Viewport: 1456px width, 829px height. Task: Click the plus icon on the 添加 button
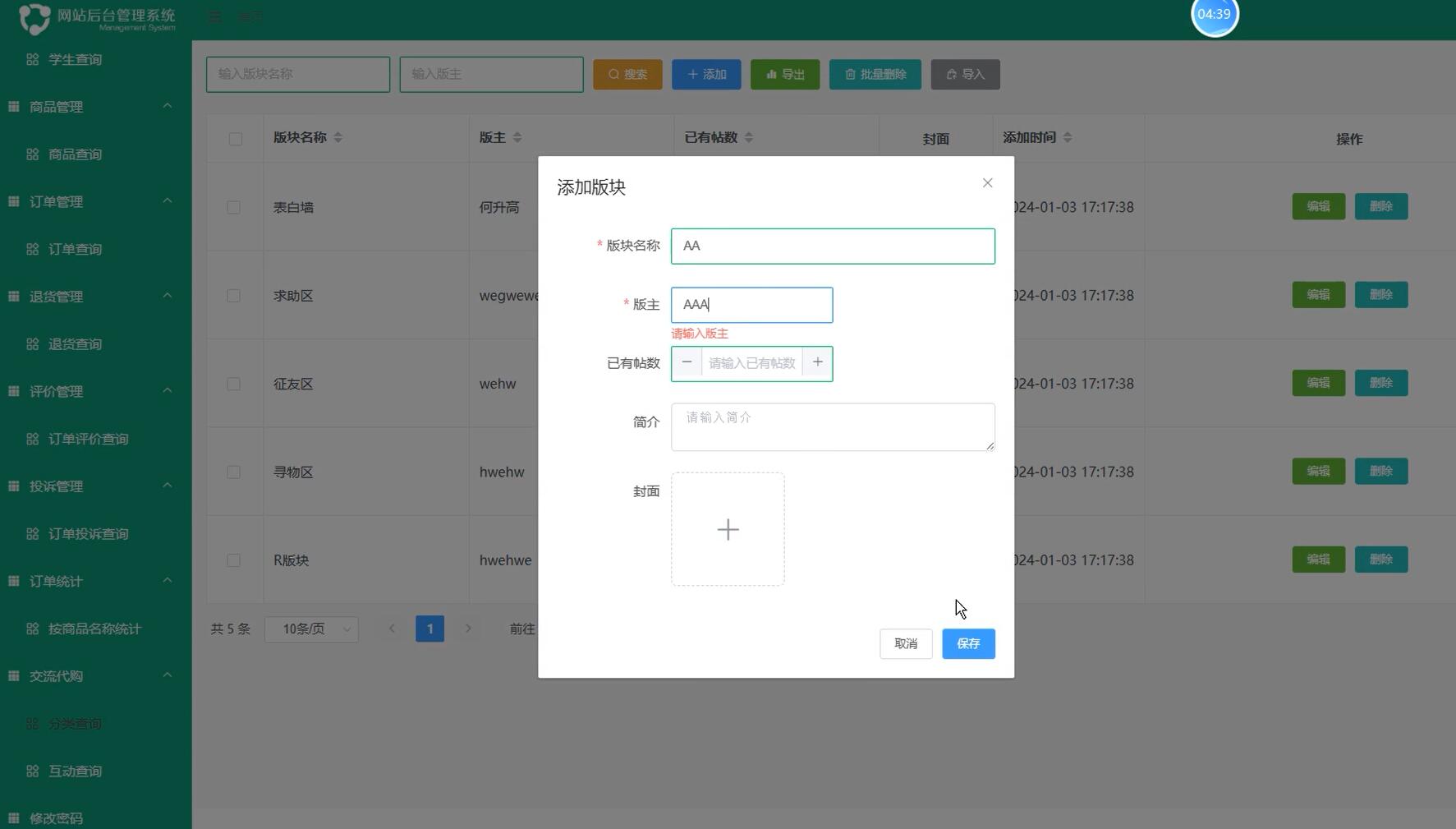click(692, 74)
